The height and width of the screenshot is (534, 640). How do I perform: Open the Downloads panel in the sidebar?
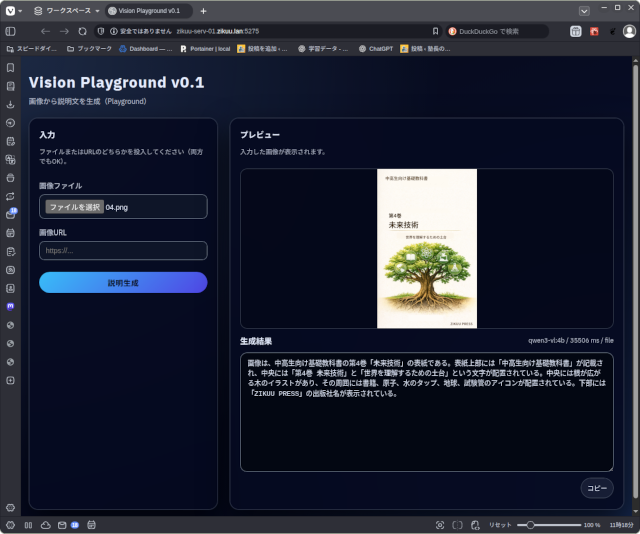coord(10,104)
